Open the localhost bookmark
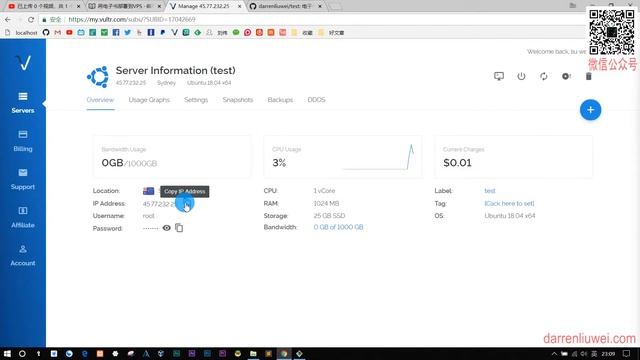 21,32
